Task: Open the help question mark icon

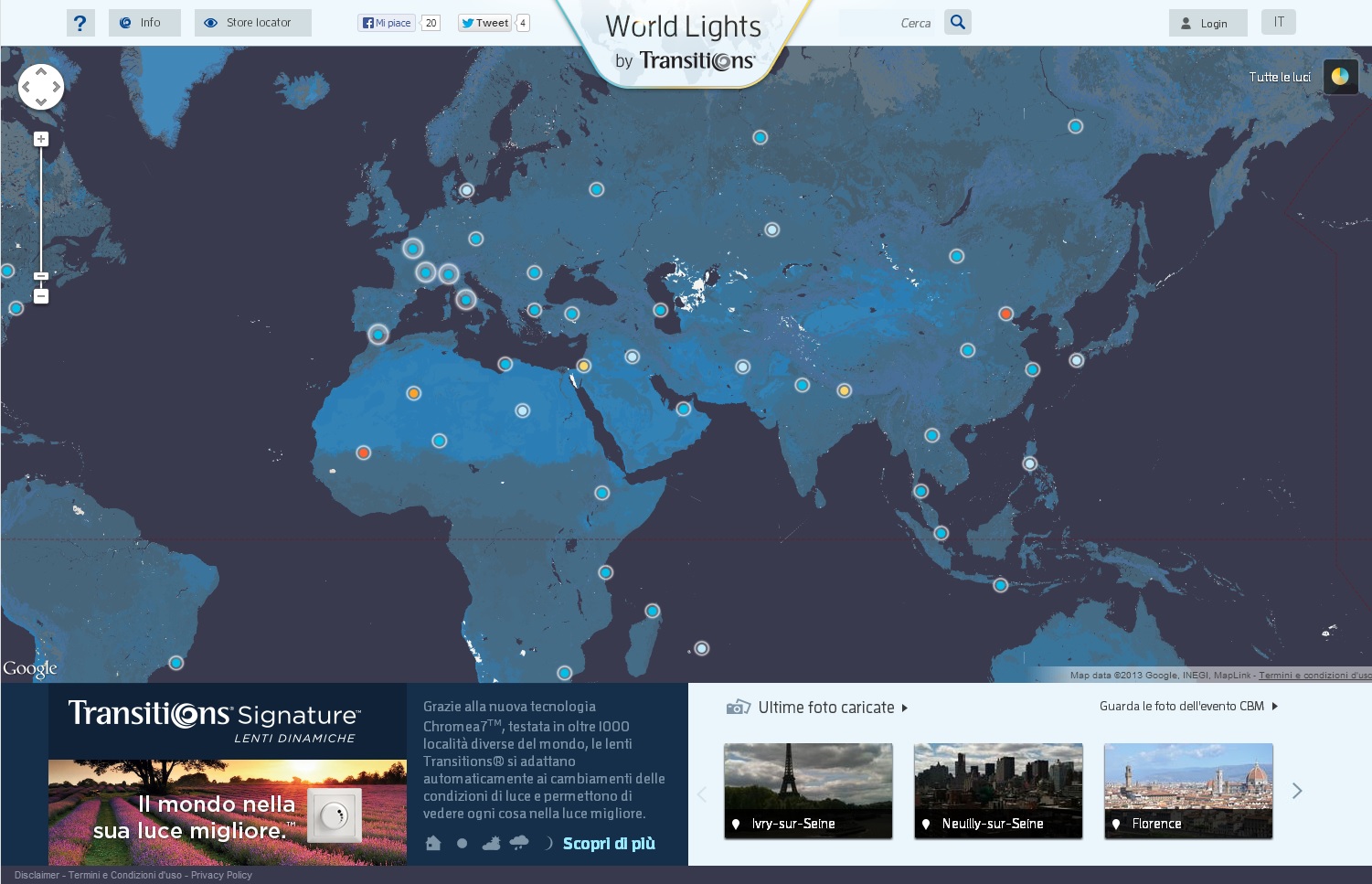Action: 80,23
